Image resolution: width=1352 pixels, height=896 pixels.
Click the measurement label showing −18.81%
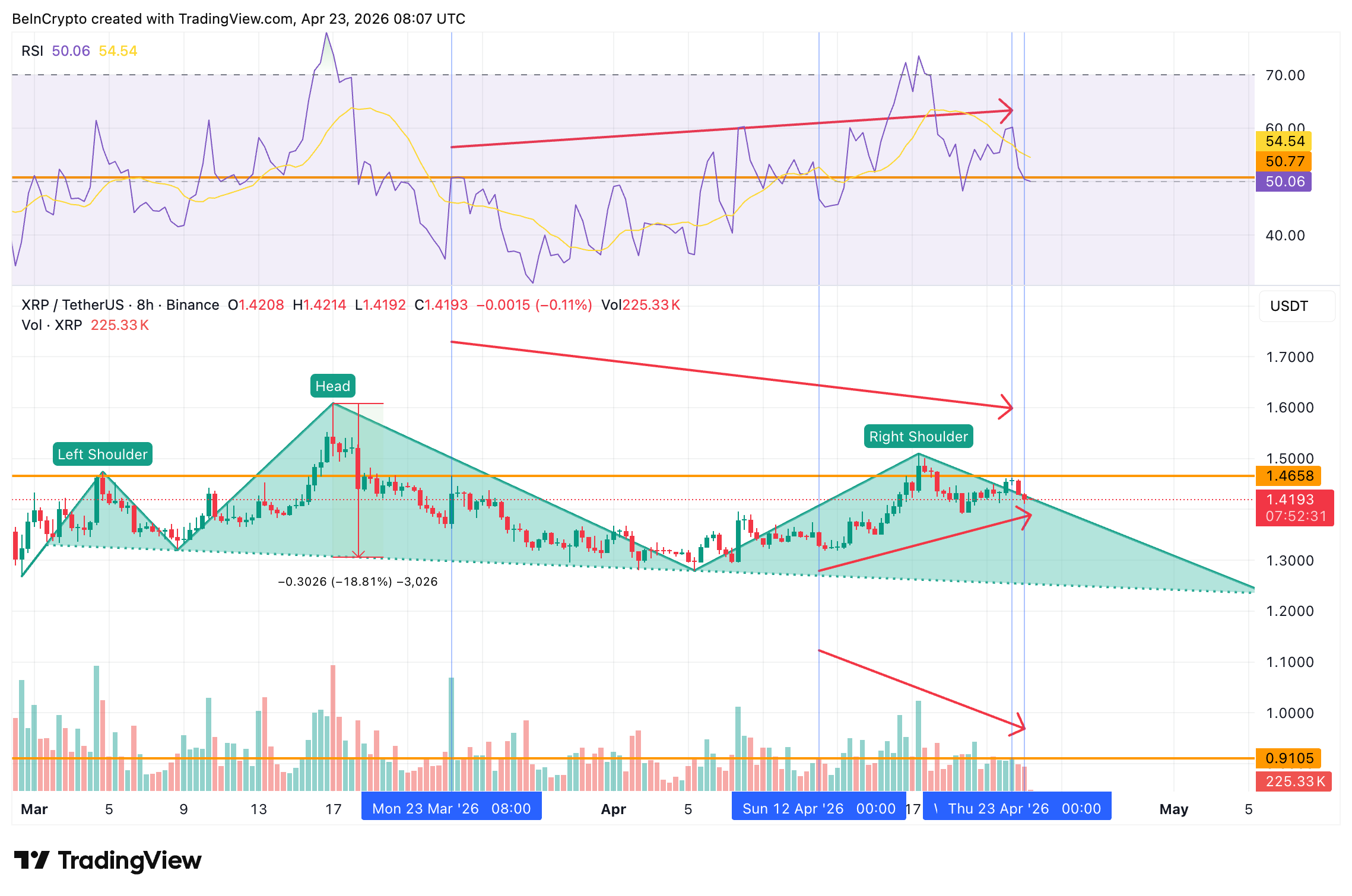coord(357,582)
